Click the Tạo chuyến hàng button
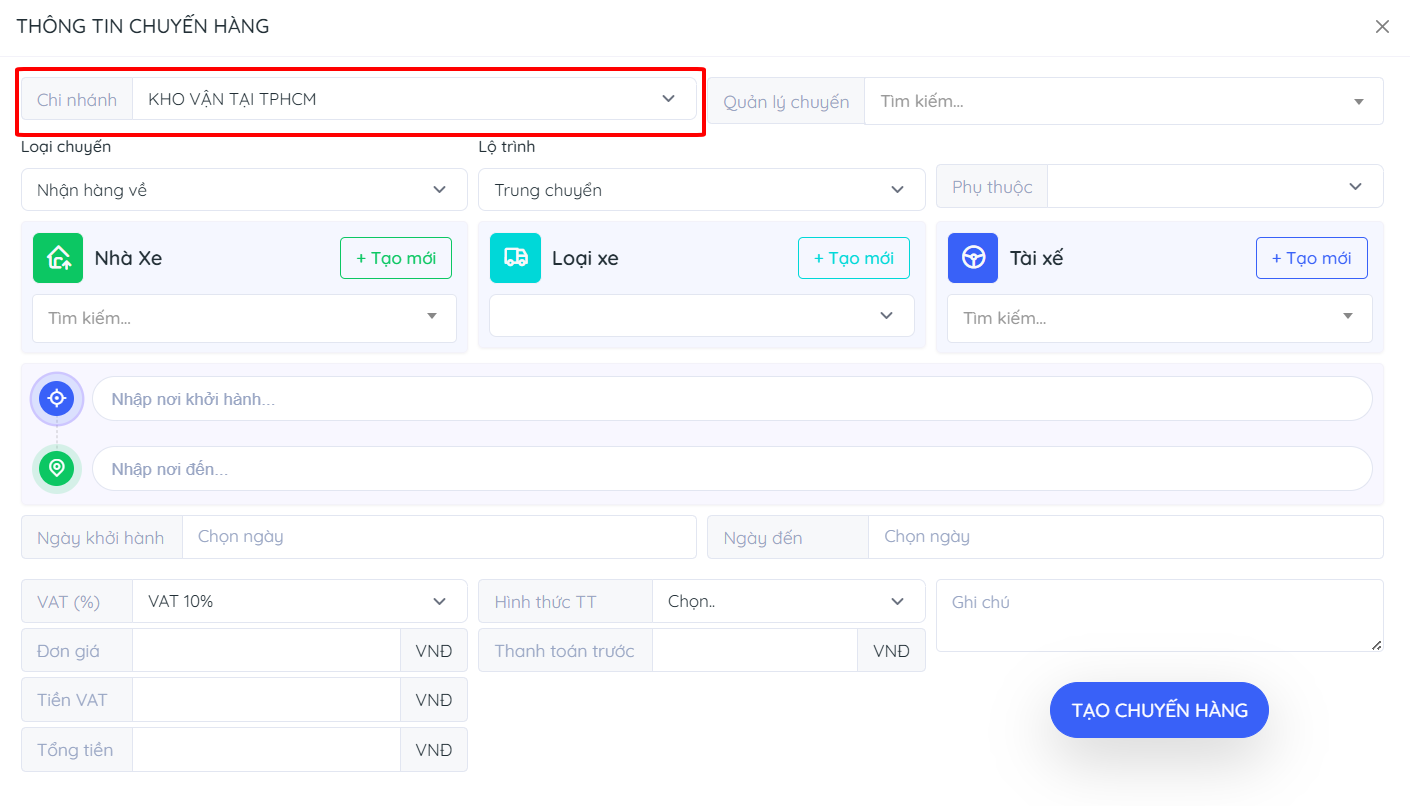1410x806 pixels. [1159, 710]
